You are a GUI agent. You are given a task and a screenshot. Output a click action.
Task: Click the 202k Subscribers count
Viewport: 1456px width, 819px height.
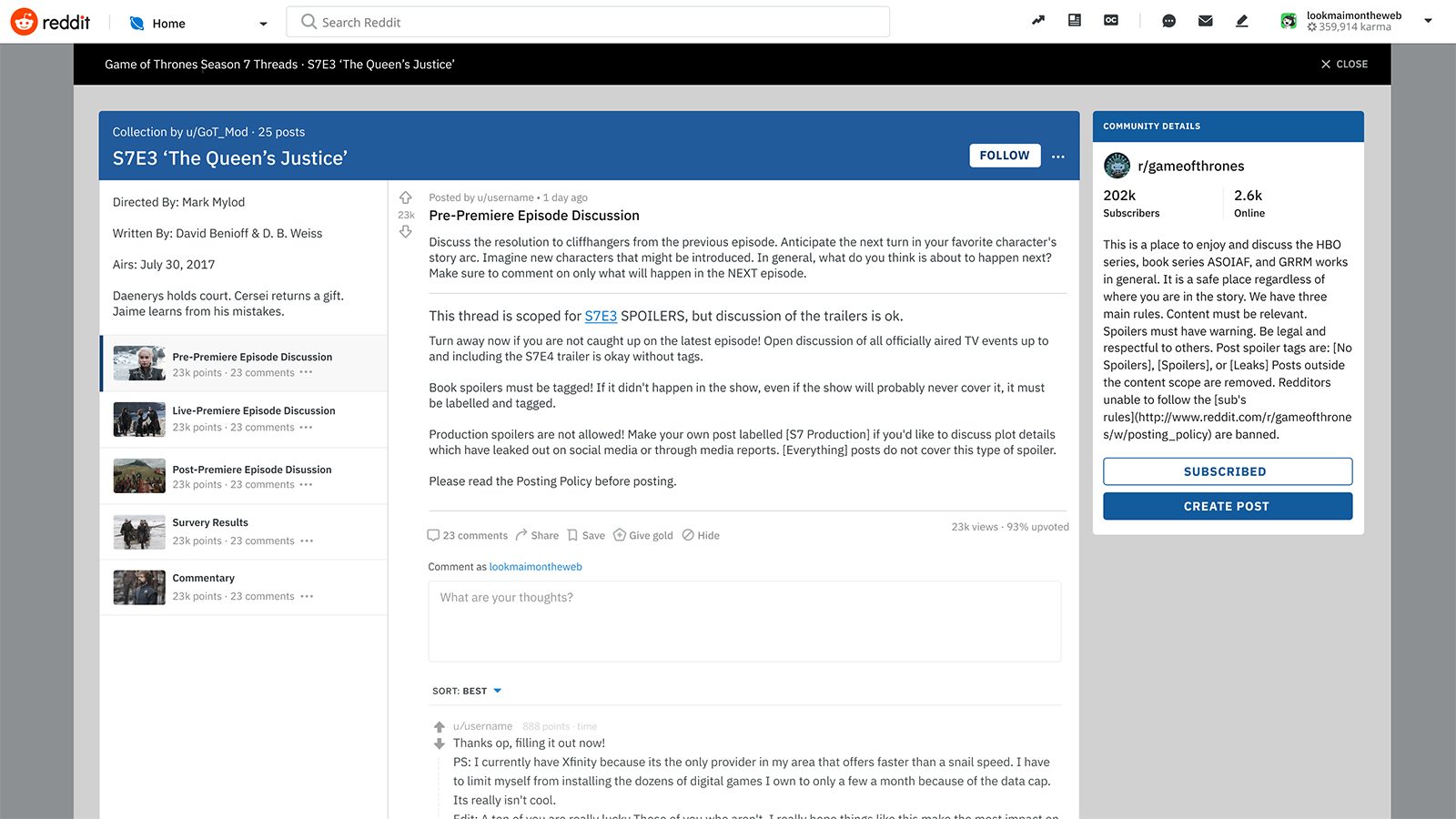[x=1131, y=203]
